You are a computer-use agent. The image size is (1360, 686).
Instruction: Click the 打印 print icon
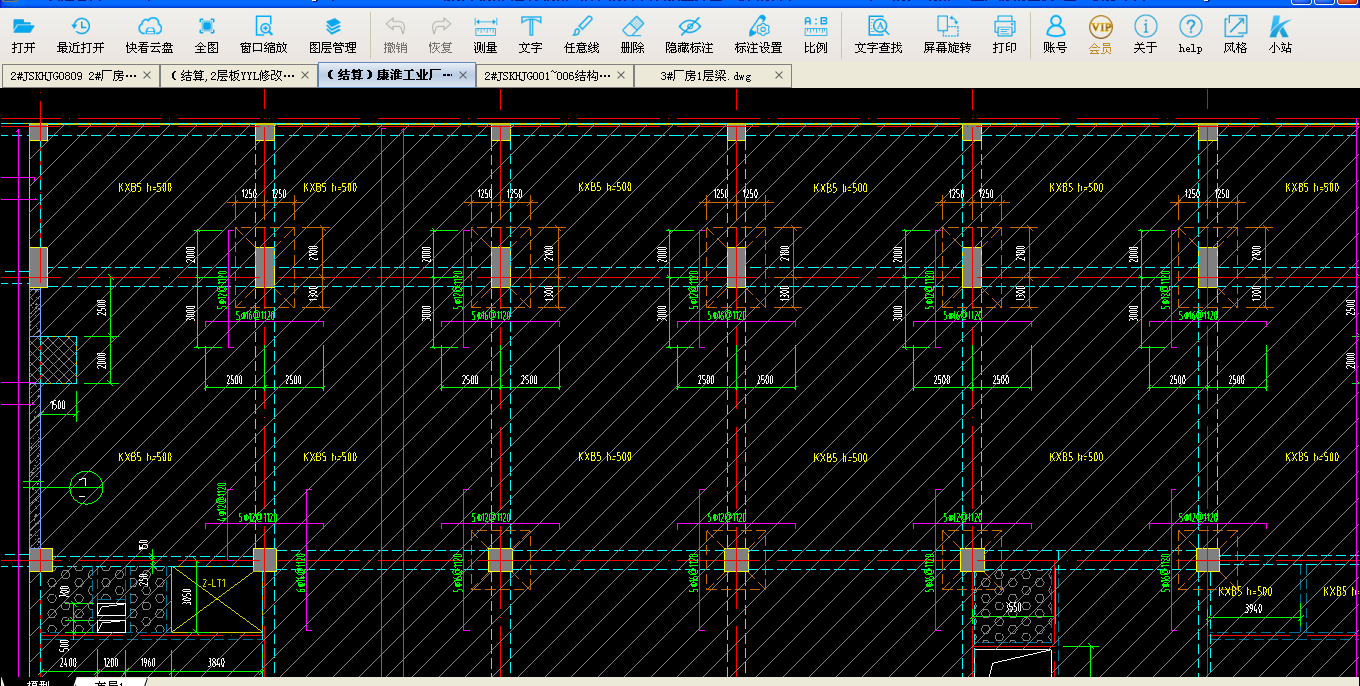tap(1005, 26)
